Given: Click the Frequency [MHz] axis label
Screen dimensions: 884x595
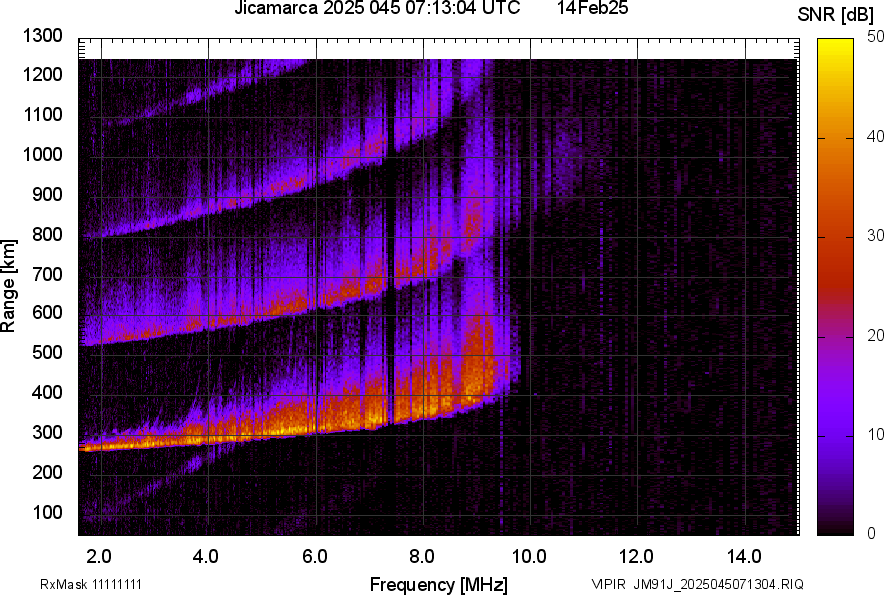Looking at the screenshot, I should 438,584.
